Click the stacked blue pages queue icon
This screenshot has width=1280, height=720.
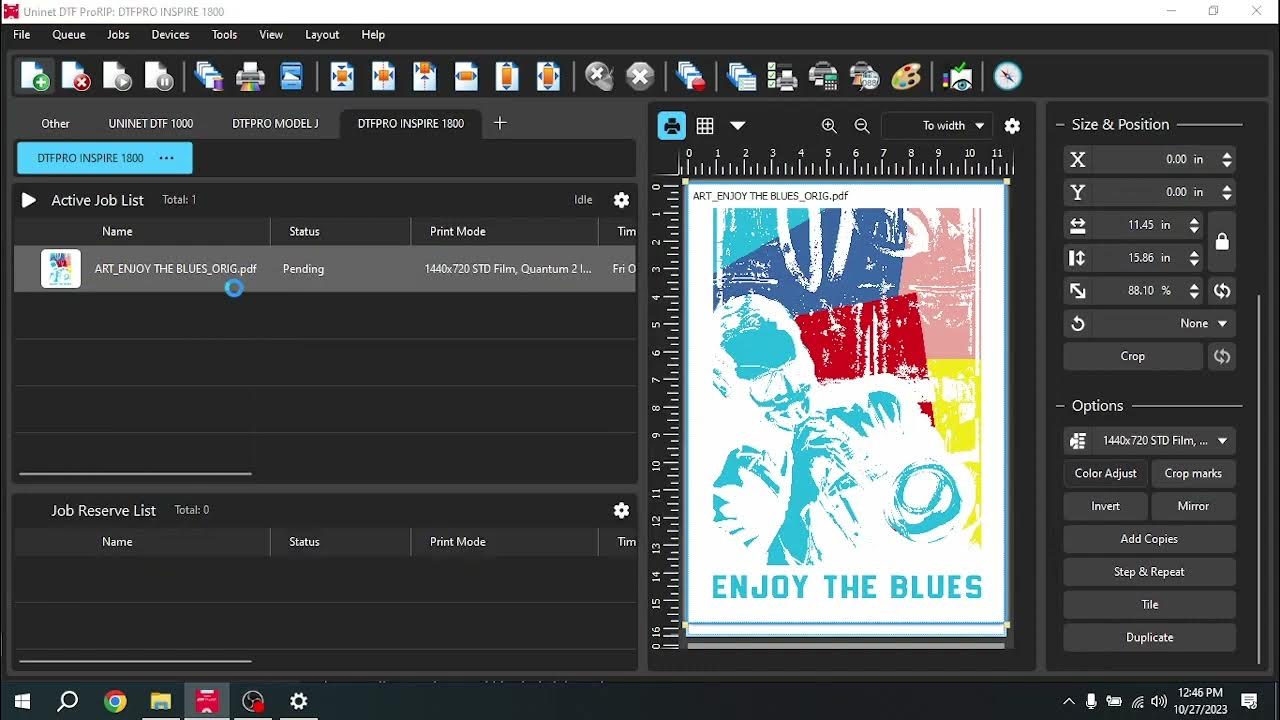[741, 76]
